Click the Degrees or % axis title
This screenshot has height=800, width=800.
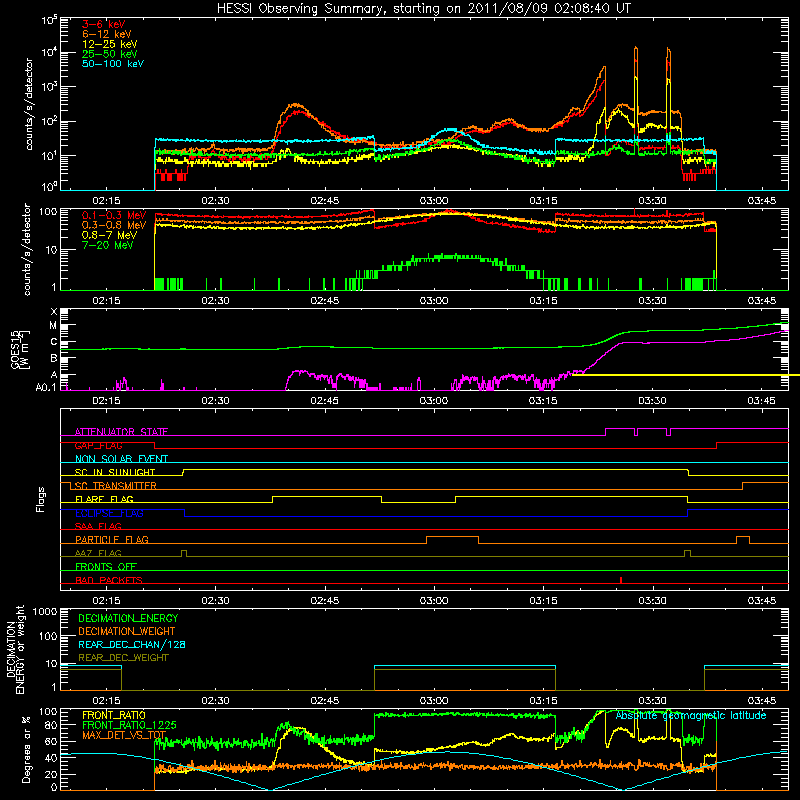point(27,749)
